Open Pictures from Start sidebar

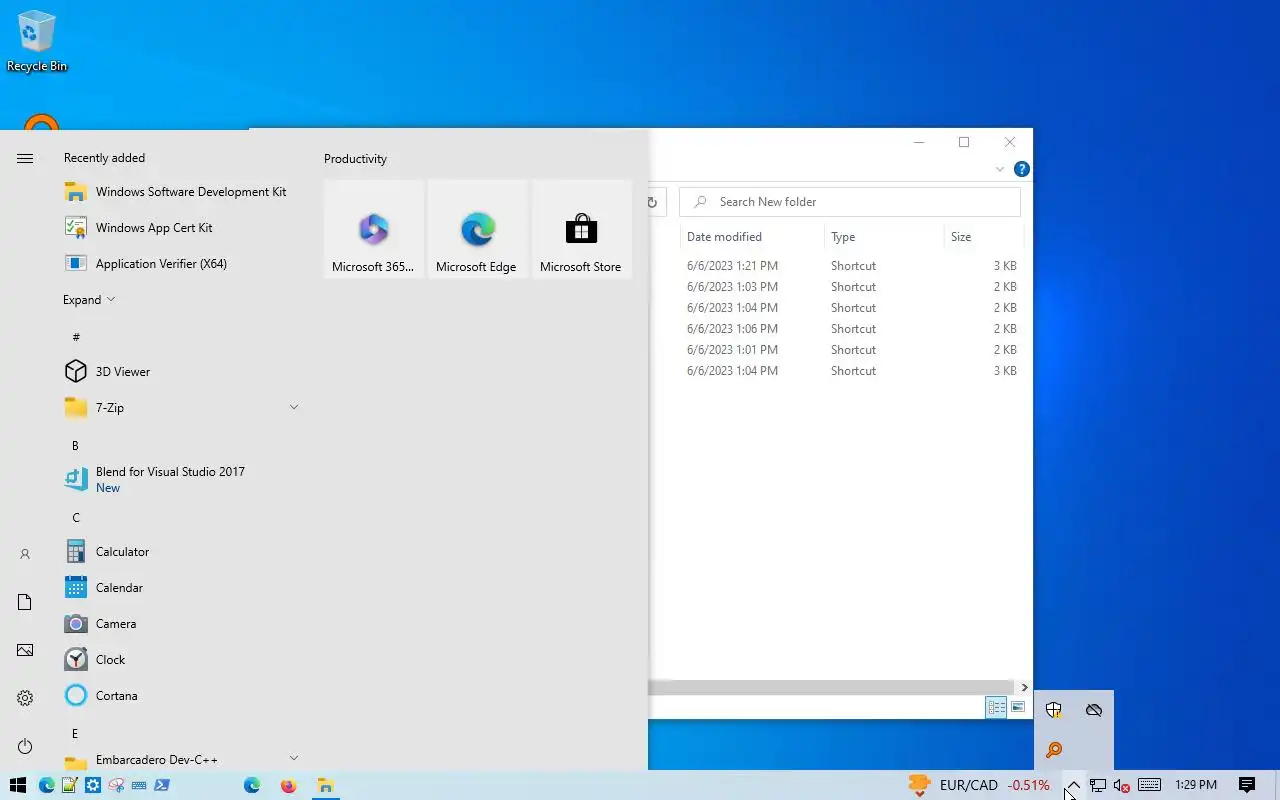click(x=25, y=650)
